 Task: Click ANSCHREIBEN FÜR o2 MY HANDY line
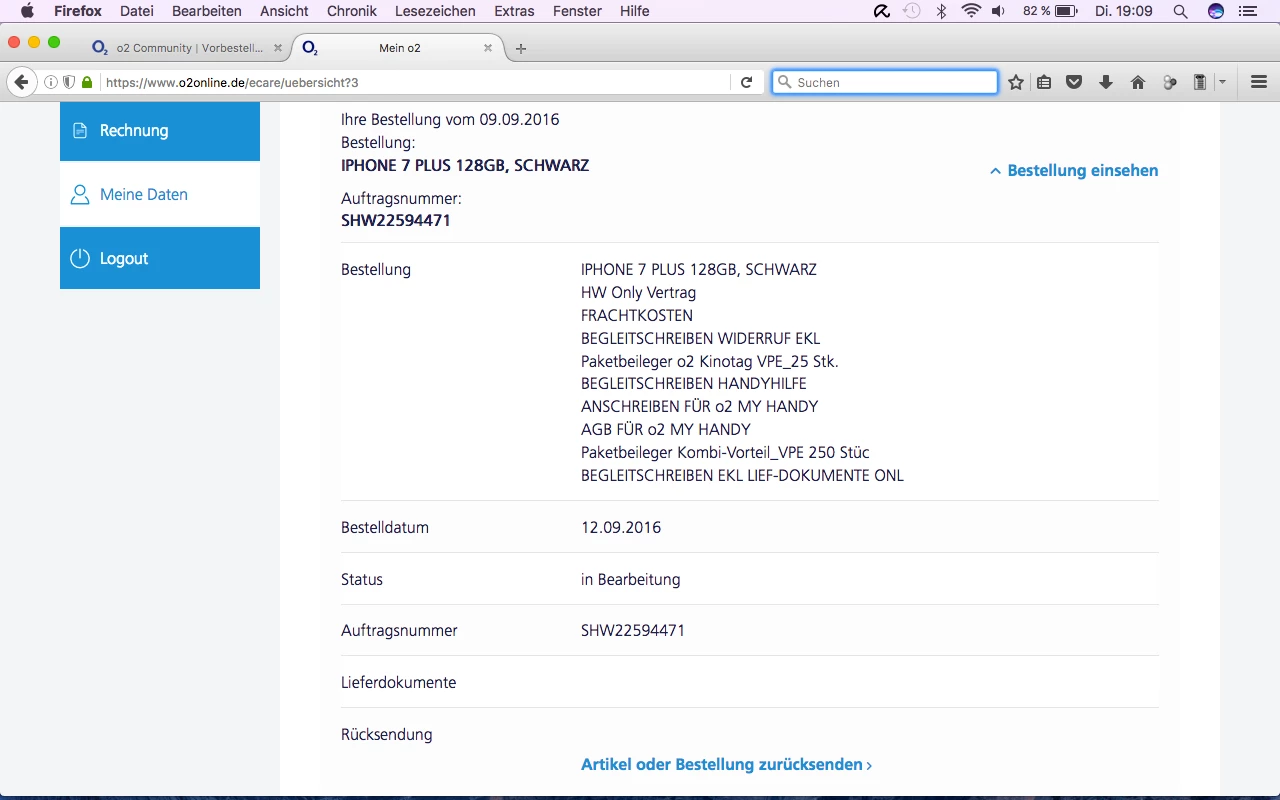click(x=700, y=407)
